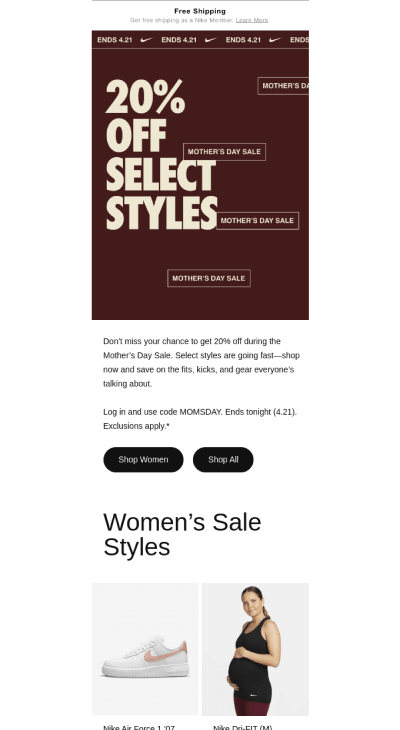
Task: Open the white Air Force 1 shoe image
Action: 145,649
